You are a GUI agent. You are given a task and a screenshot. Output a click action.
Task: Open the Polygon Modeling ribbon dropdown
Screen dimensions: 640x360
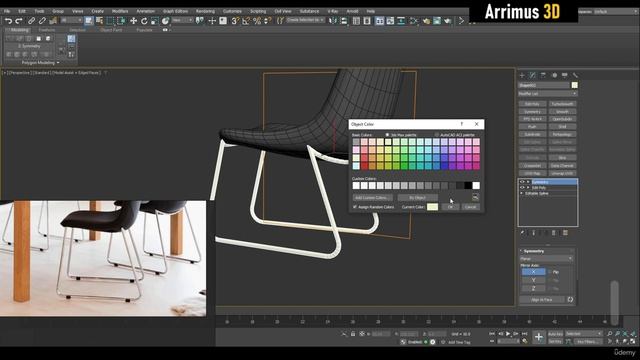coord(40,63)
